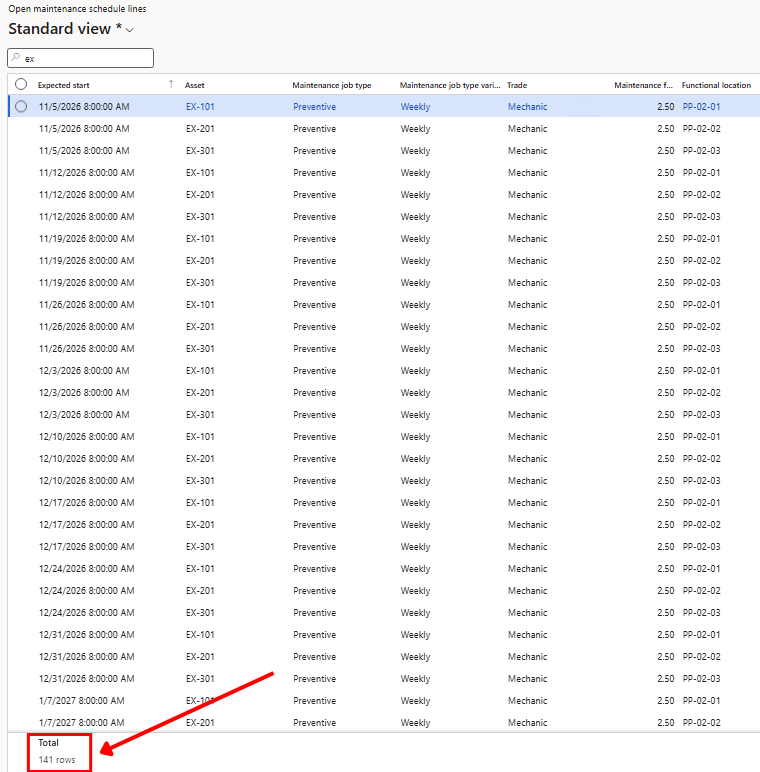Click 2.50 value in 12/3/2026 EX-301 row
The height and width of the screenshot is (772, 760).
[x=665, y=415]
